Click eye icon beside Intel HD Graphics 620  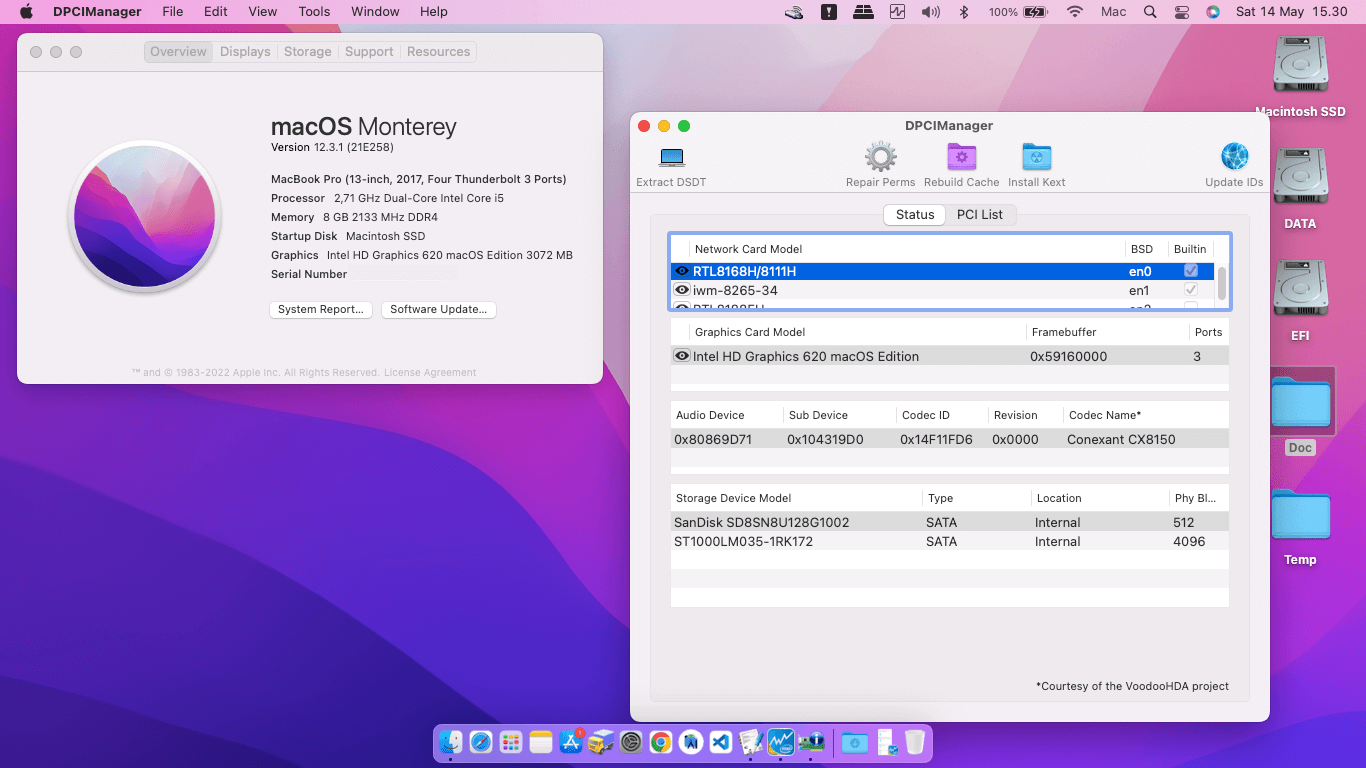coord(682,356)
